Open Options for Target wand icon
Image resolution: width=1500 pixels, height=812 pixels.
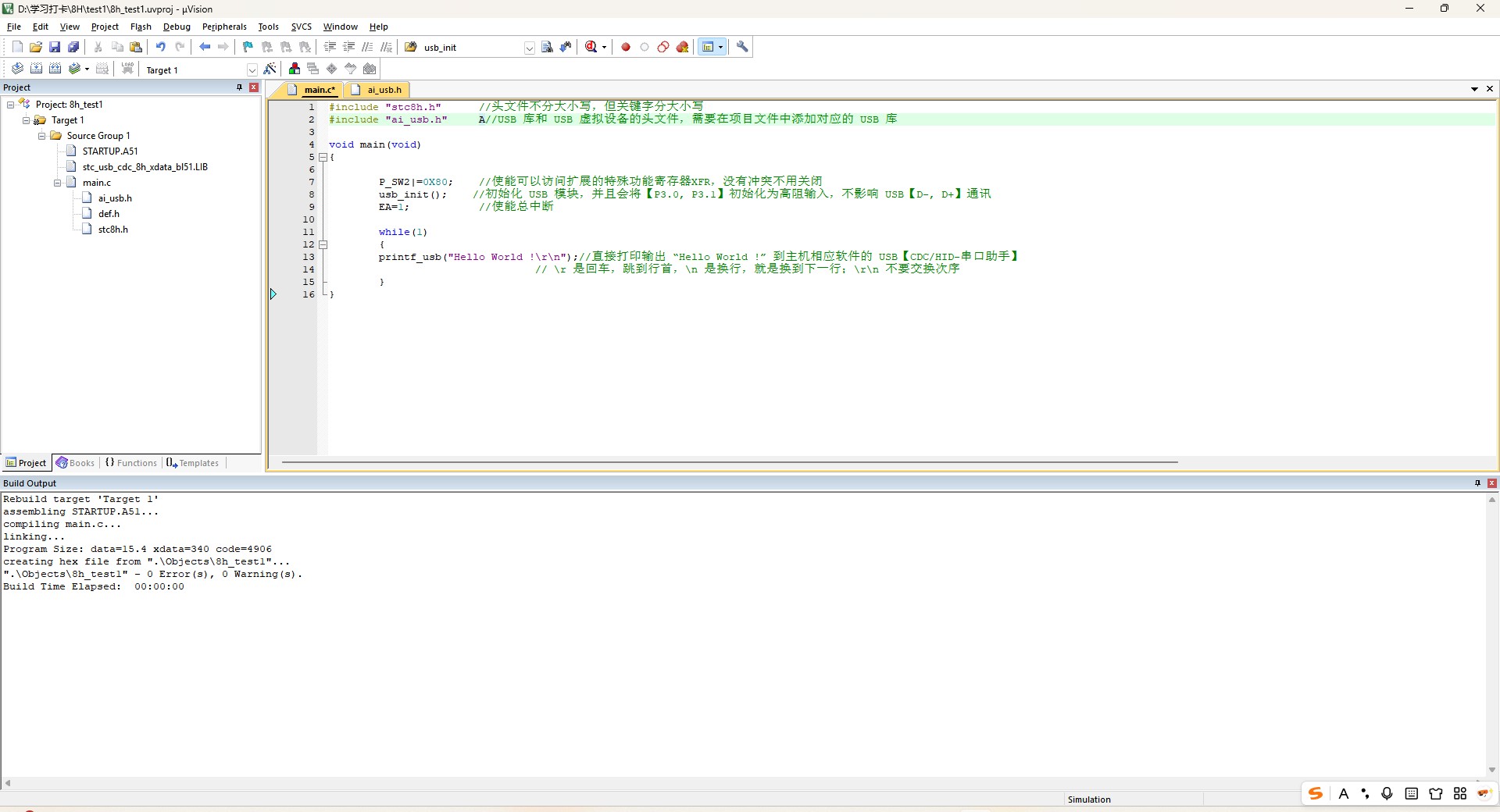pyautogui.click(x=270, y=69)
